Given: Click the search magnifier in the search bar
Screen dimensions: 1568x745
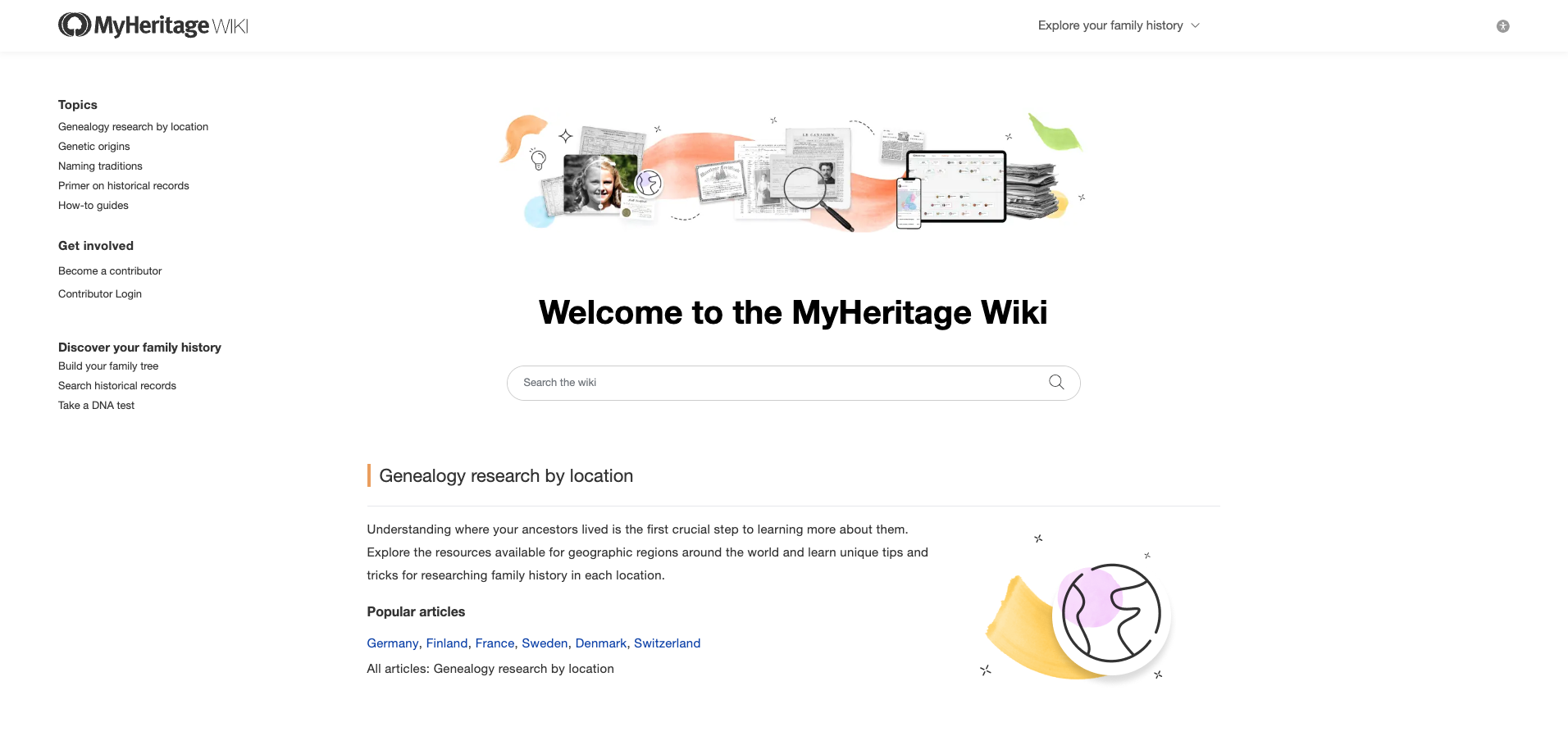Looking at the screenshot, I should point(1055,382).
